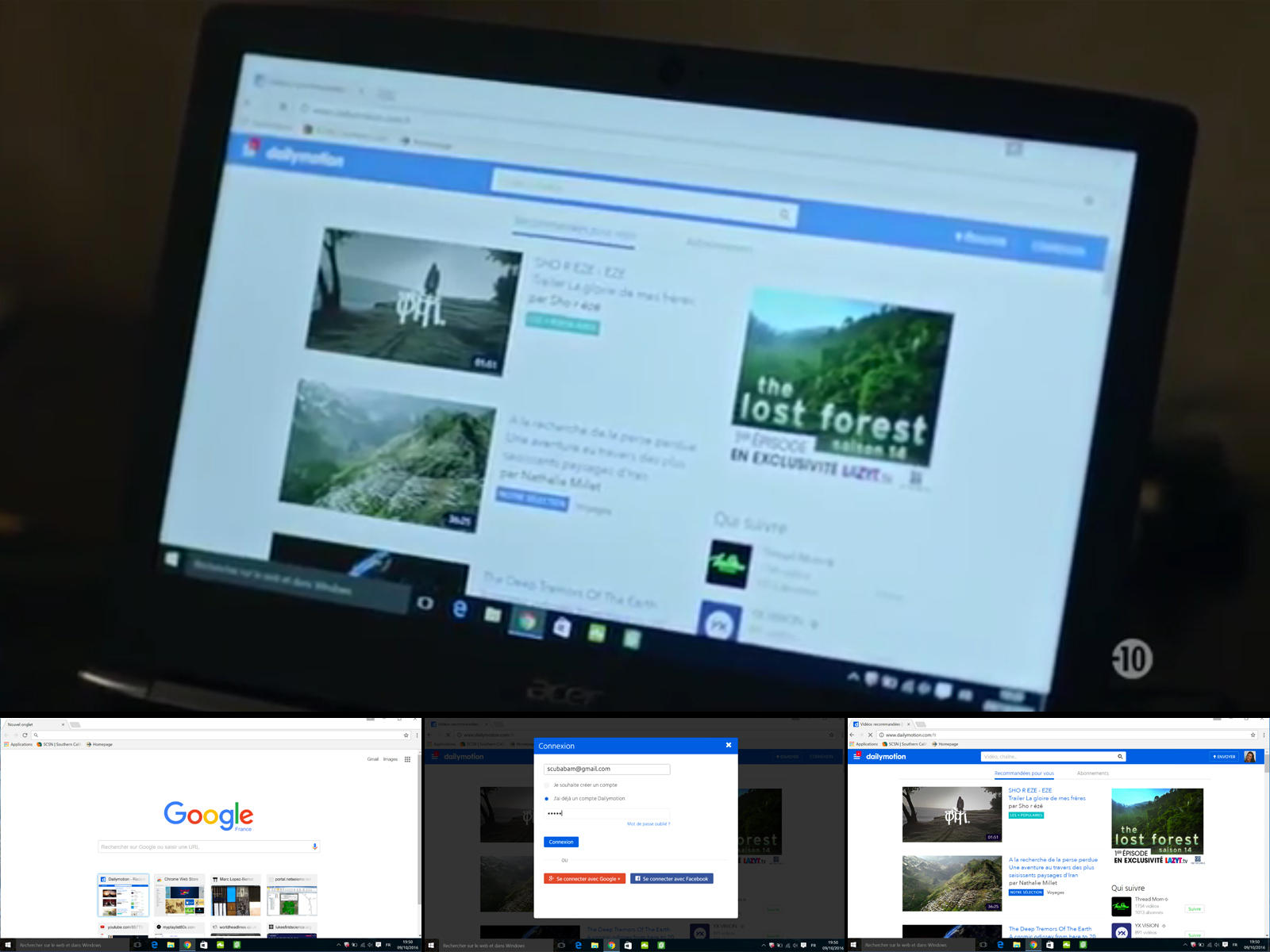Open Chrome in Connexion screenshot taskbar
1270x952 pixels.
(x=611, y=945)
